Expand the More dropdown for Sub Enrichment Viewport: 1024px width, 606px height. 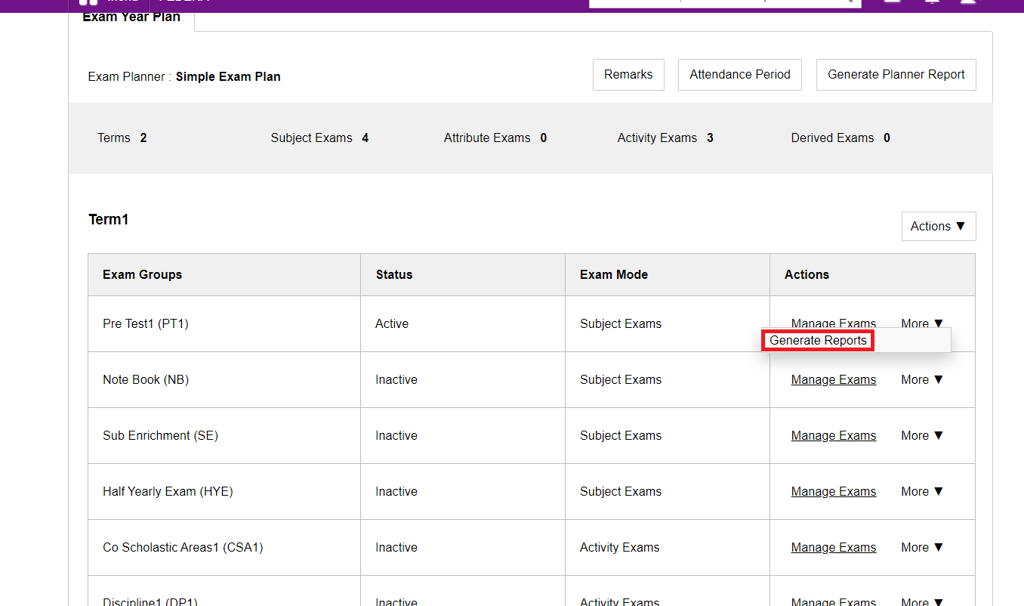(921, 436)
